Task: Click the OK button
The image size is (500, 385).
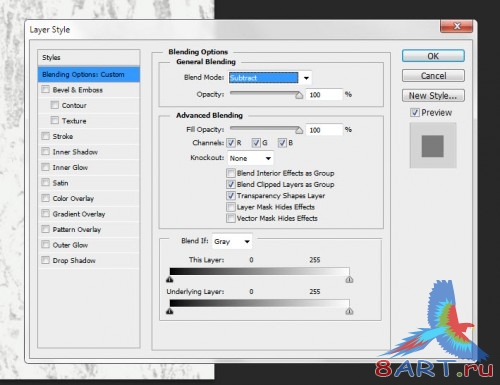Action: [x=433, y=56]
